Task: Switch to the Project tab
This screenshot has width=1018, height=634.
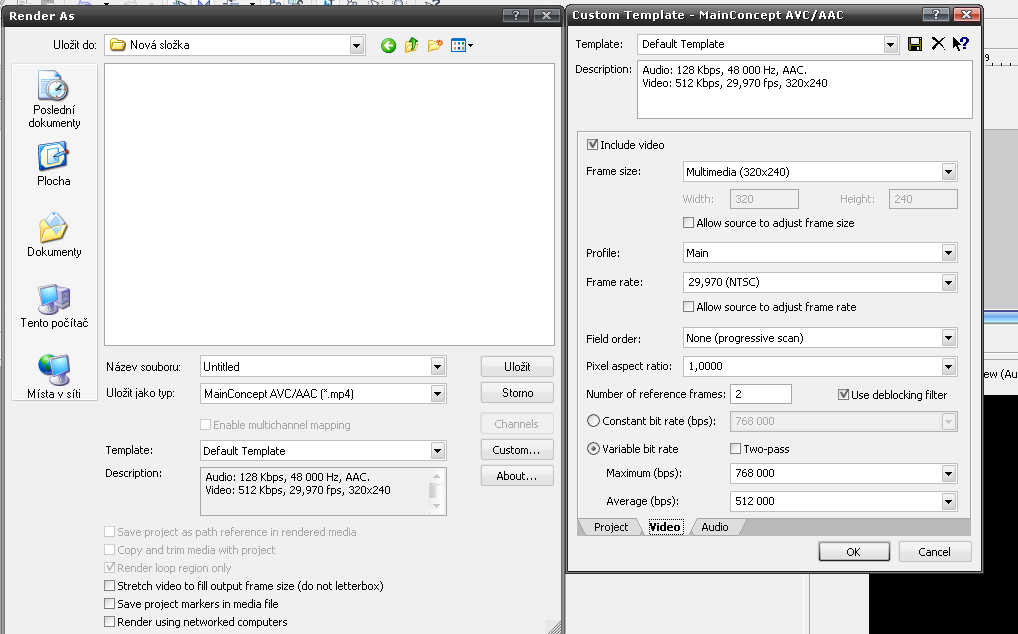Action: (x=611, y=527)
